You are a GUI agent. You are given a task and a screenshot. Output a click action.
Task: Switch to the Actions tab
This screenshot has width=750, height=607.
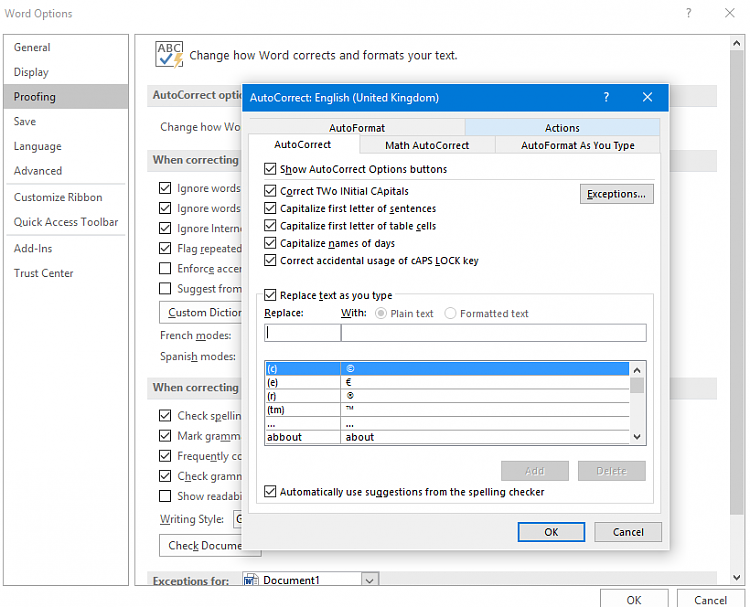click(562, 128)
